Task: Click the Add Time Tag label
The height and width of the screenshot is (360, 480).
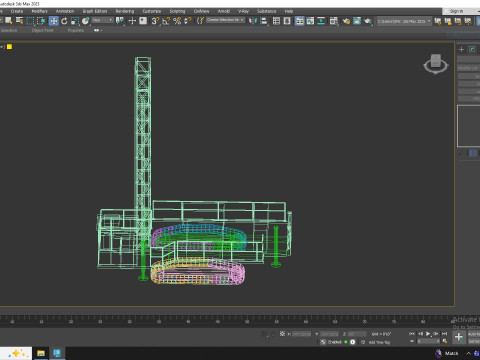Action: (x=379, y=342)
